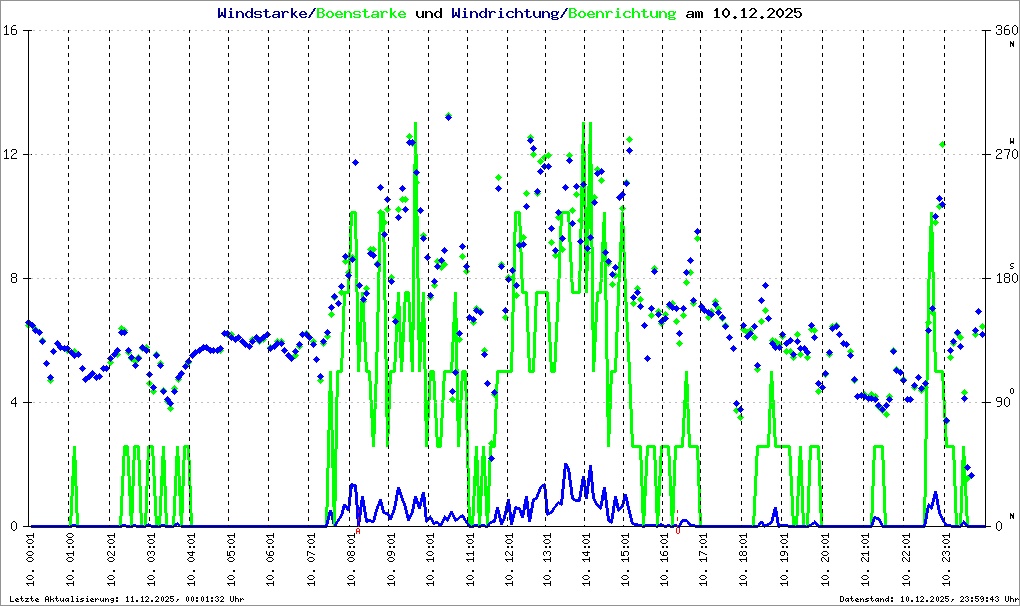Screen dimensions: 1020x606
Task: Click the "10. 20:01" time axis label
Action: 824,558
